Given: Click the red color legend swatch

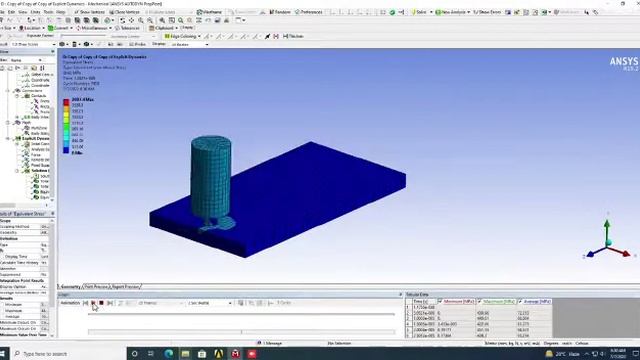Looking at the screenshot, I should click(66, 102).
